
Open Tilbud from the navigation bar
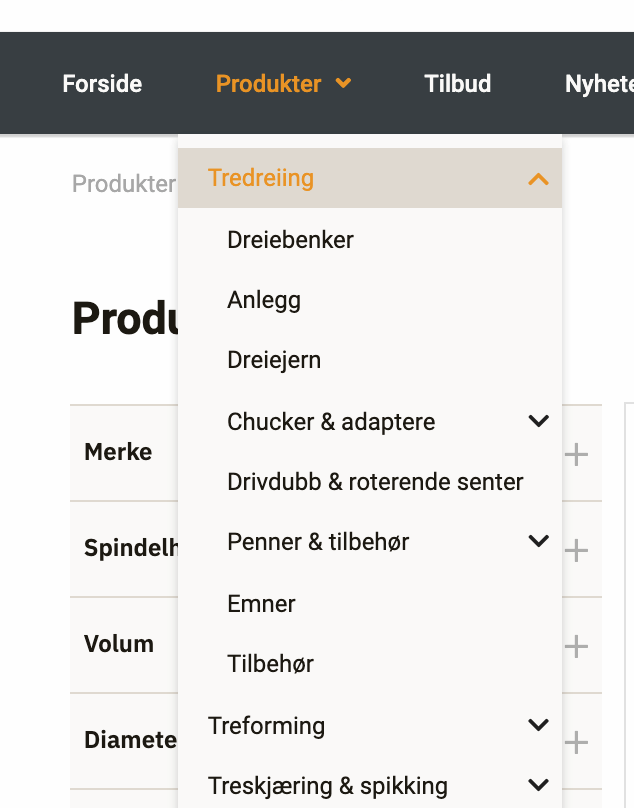[458, 84]
